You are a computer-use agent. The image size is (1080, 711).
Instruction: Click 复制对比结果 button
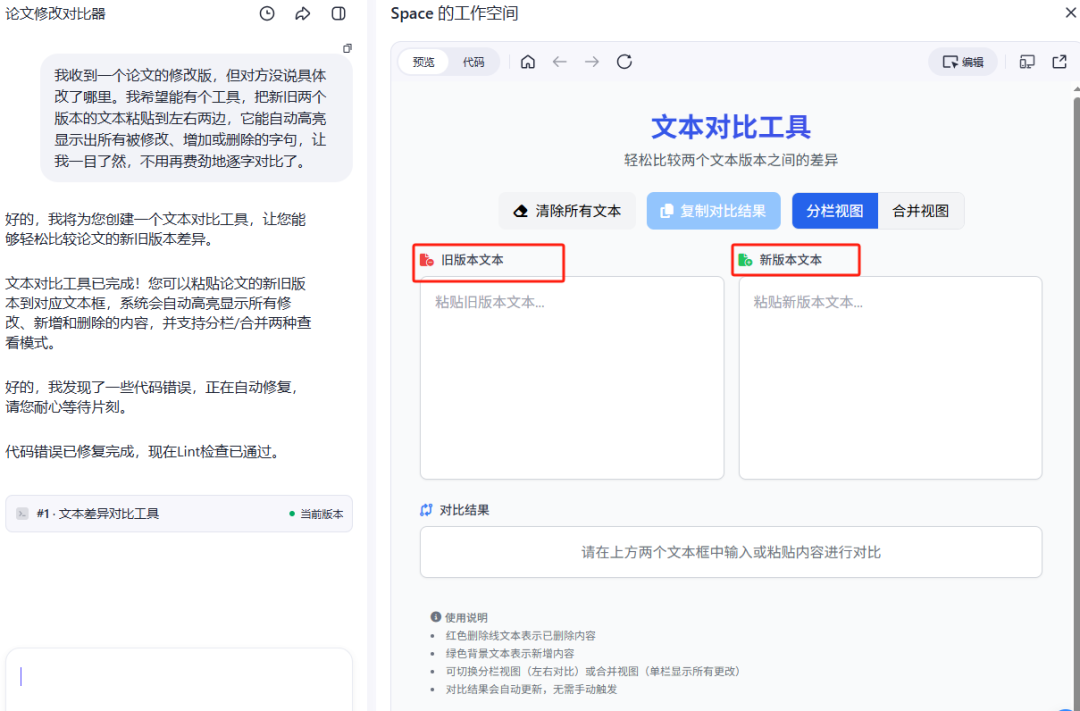click(714, 211)
